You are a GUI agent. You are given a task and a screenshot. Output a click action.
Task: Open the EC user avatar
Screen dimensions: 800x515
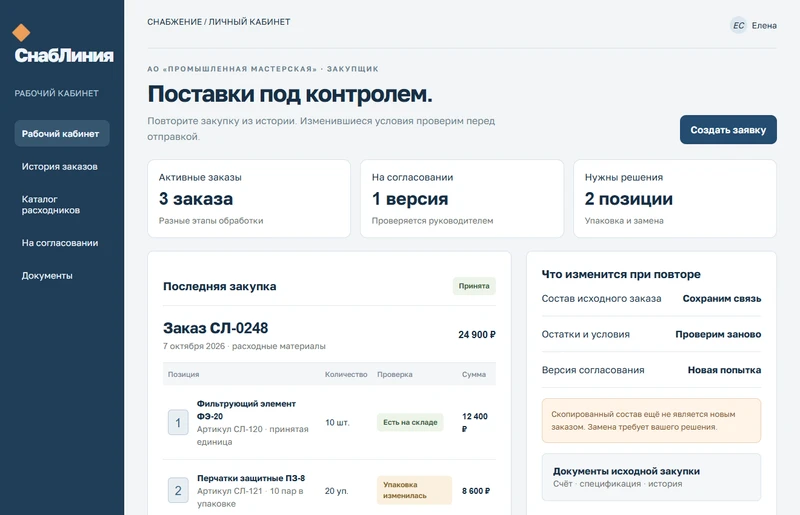point(738,26)
